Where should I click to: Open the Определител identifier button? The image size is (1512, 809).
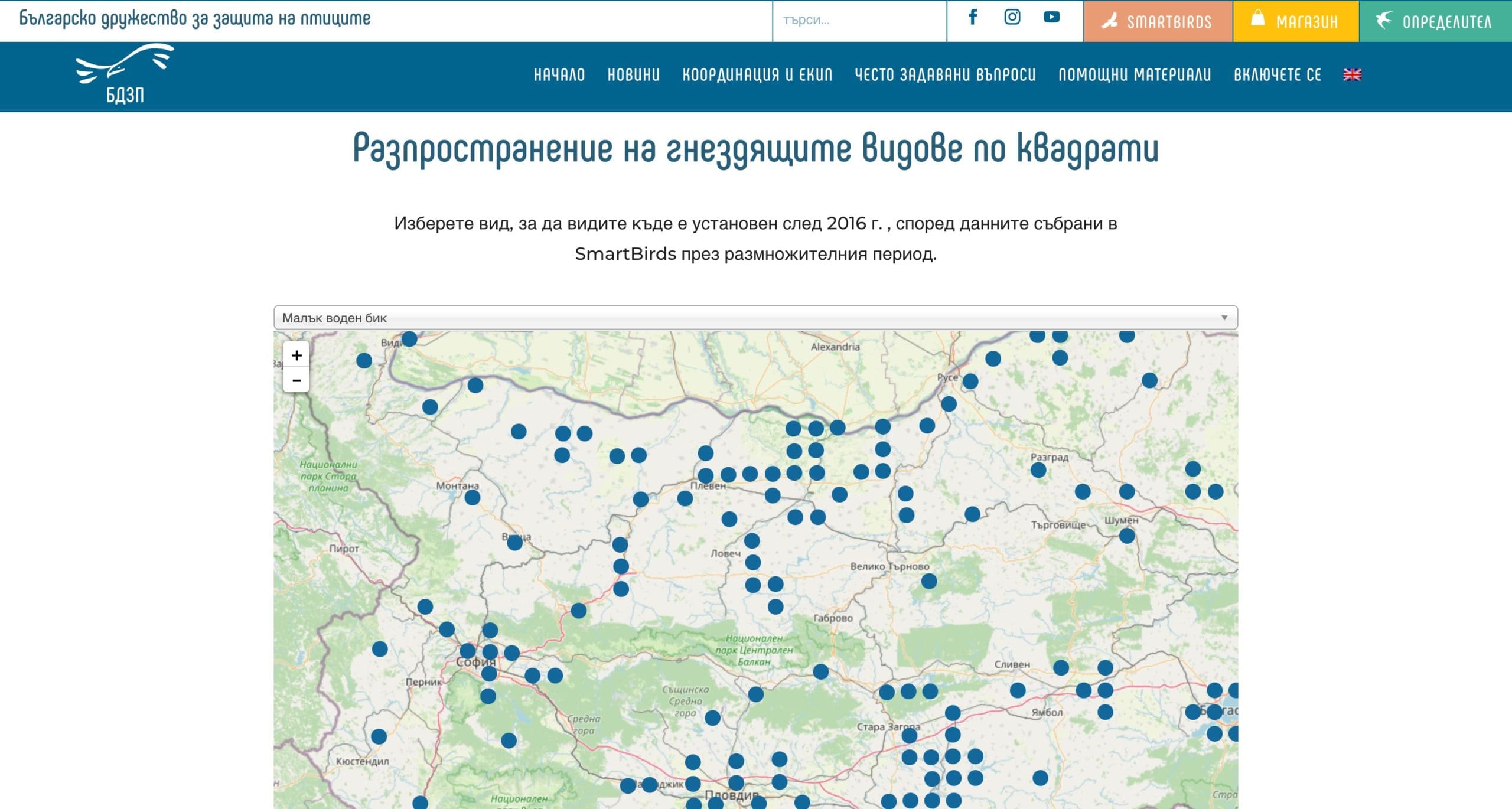coord(1435,22)
